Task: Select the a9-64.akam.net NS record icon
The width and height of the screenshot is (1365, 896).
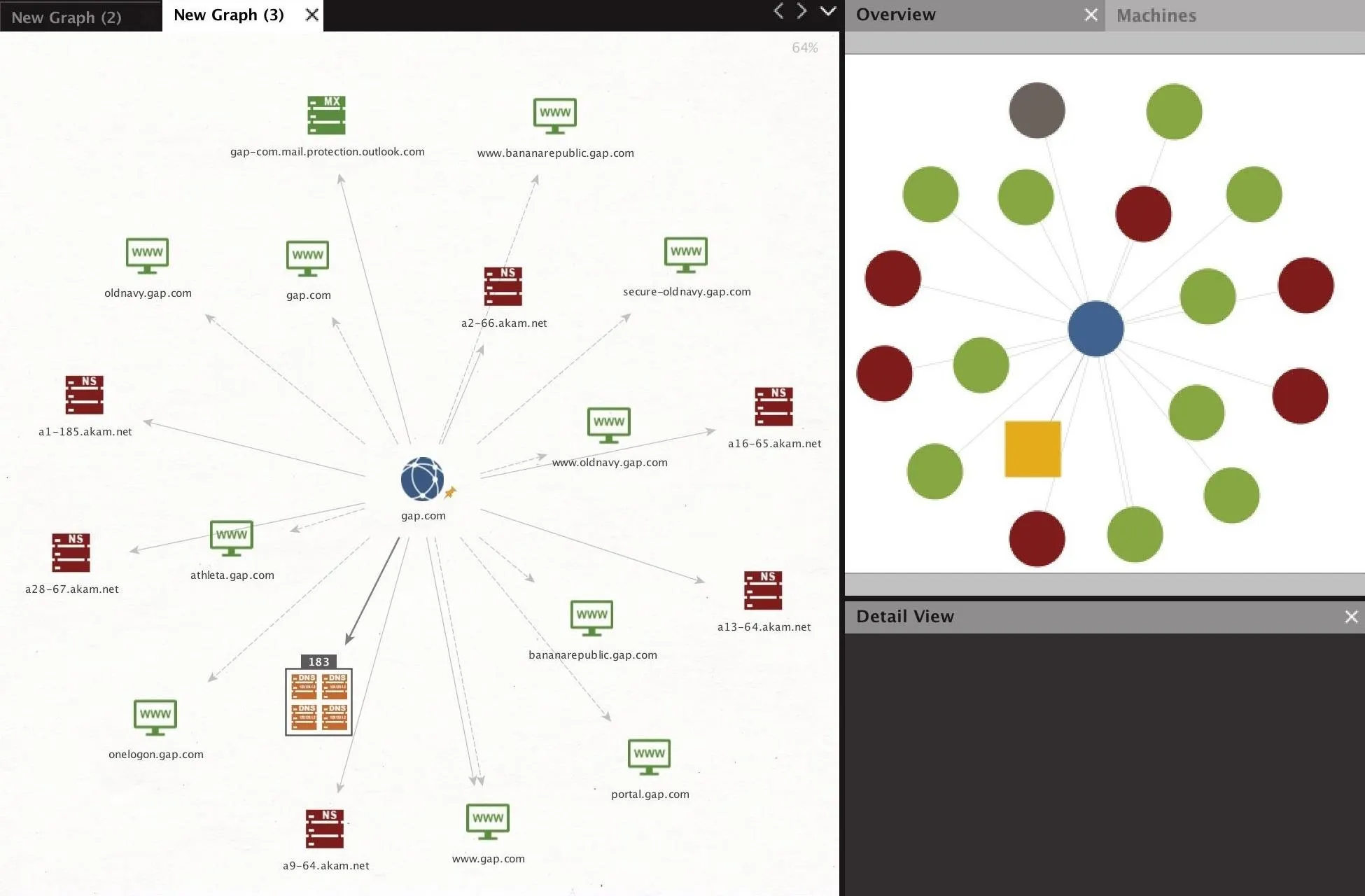Action: pos(324,829)
